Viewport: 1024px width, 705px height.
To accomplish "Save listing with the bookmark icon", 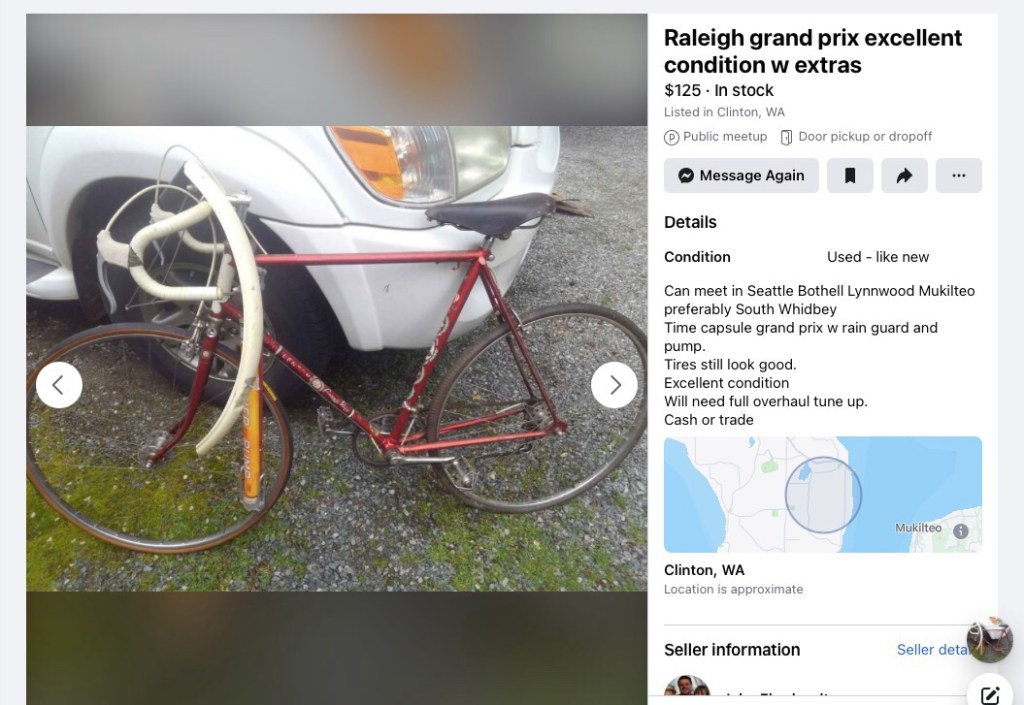I will pos(850,176).
